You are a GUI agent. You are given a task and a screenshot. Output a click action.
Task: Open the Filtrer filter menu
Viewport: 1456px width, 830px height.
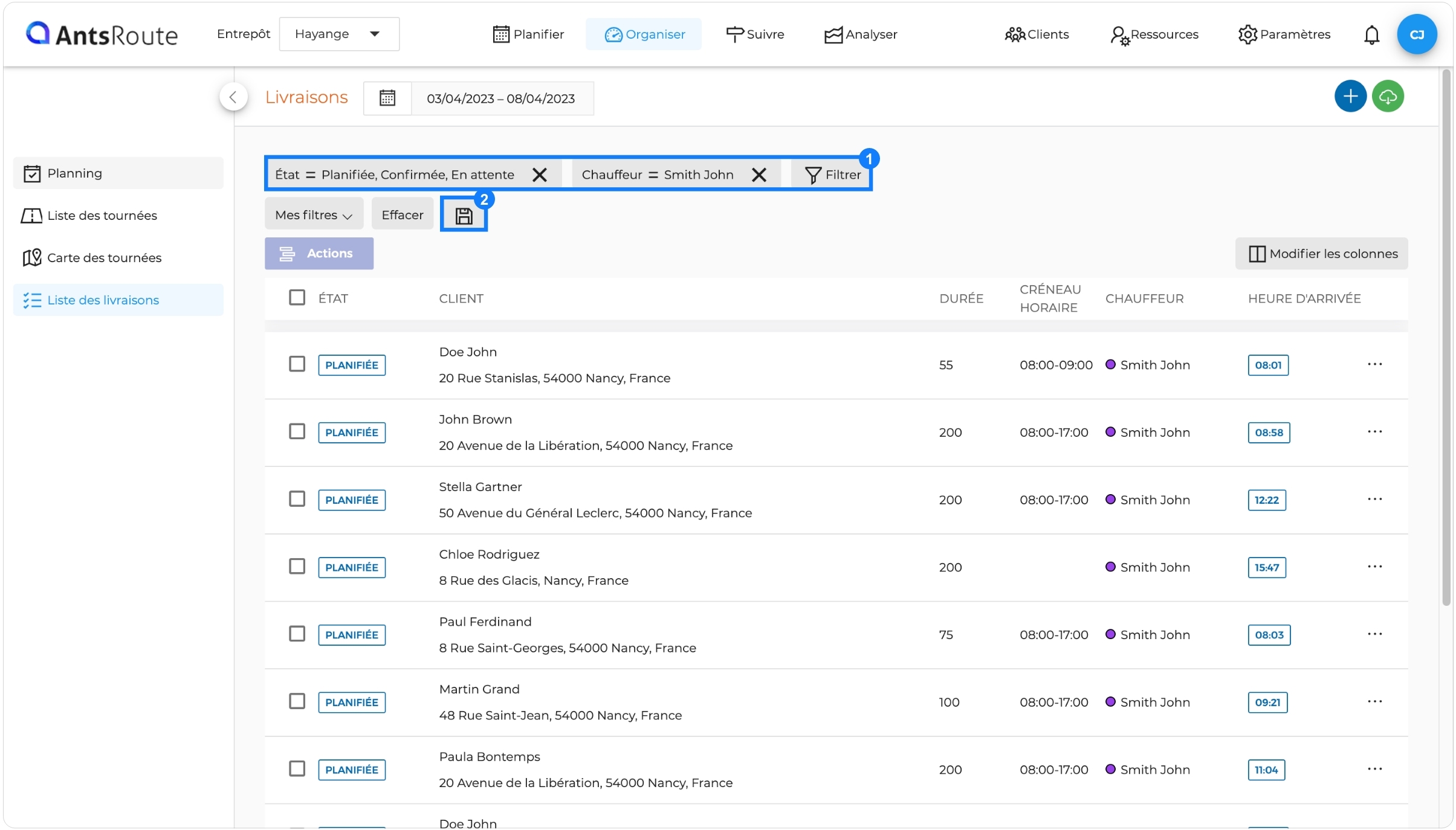(833, 175)
